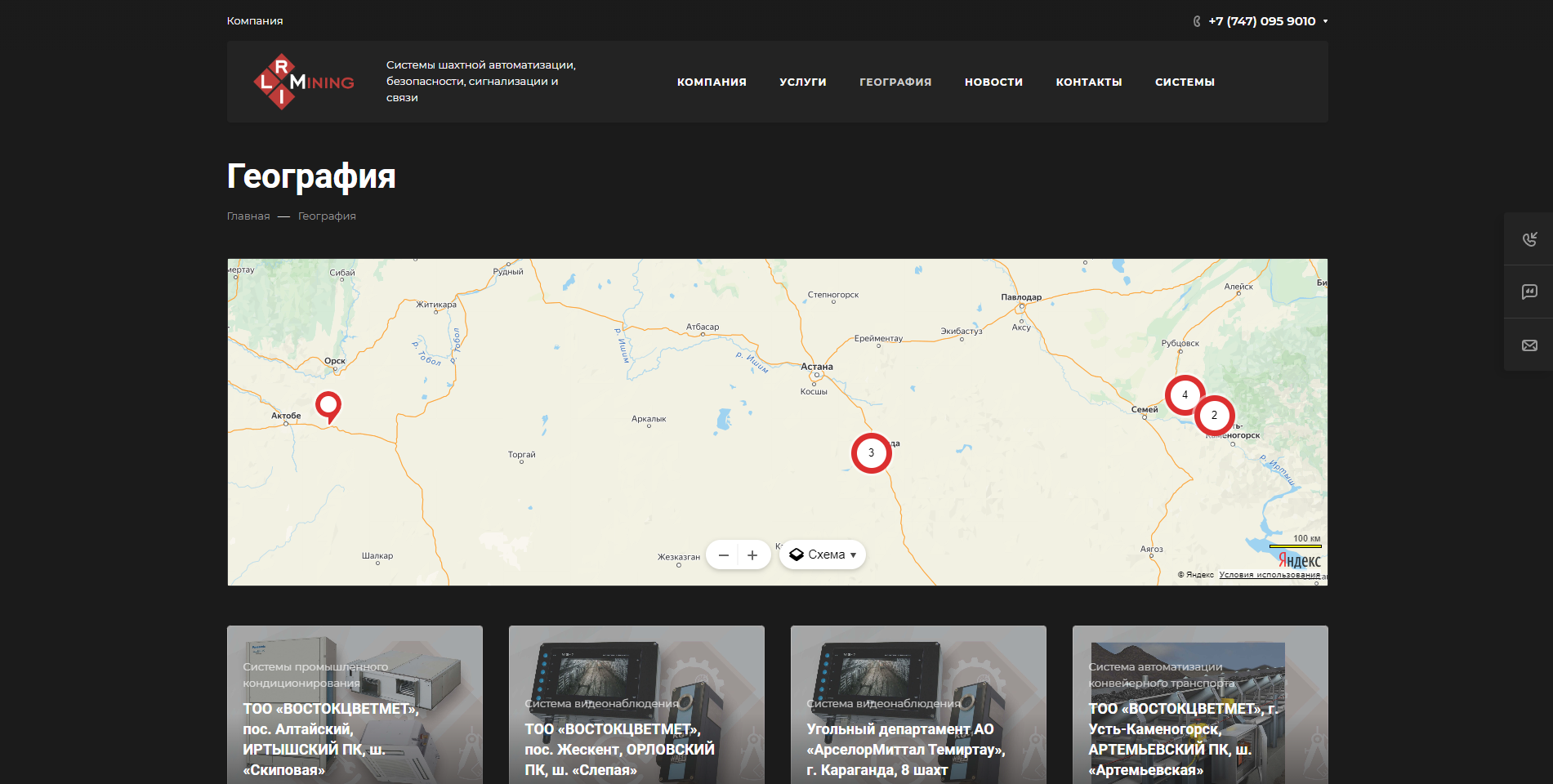Click the LRI Mining logo

[304, 82]
